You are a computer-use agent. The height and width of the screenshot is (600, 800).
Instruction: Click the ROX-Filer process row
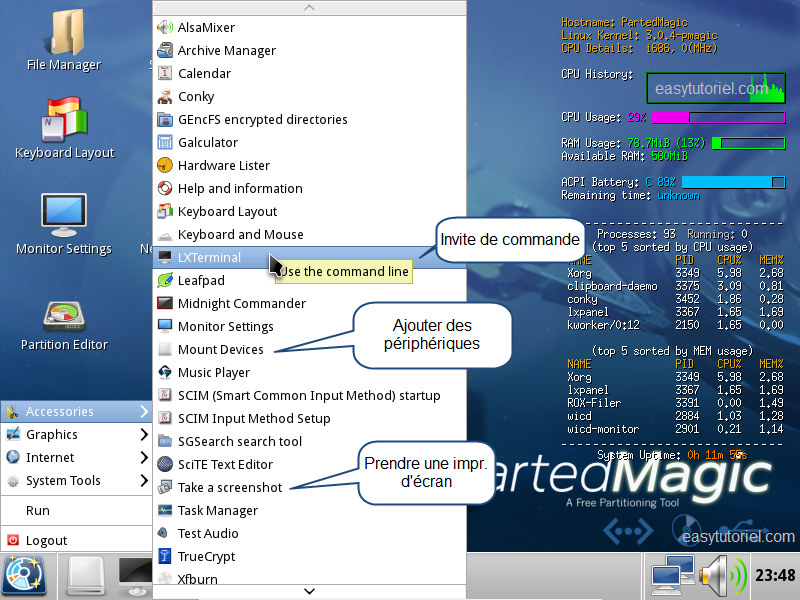pos(675,403)
